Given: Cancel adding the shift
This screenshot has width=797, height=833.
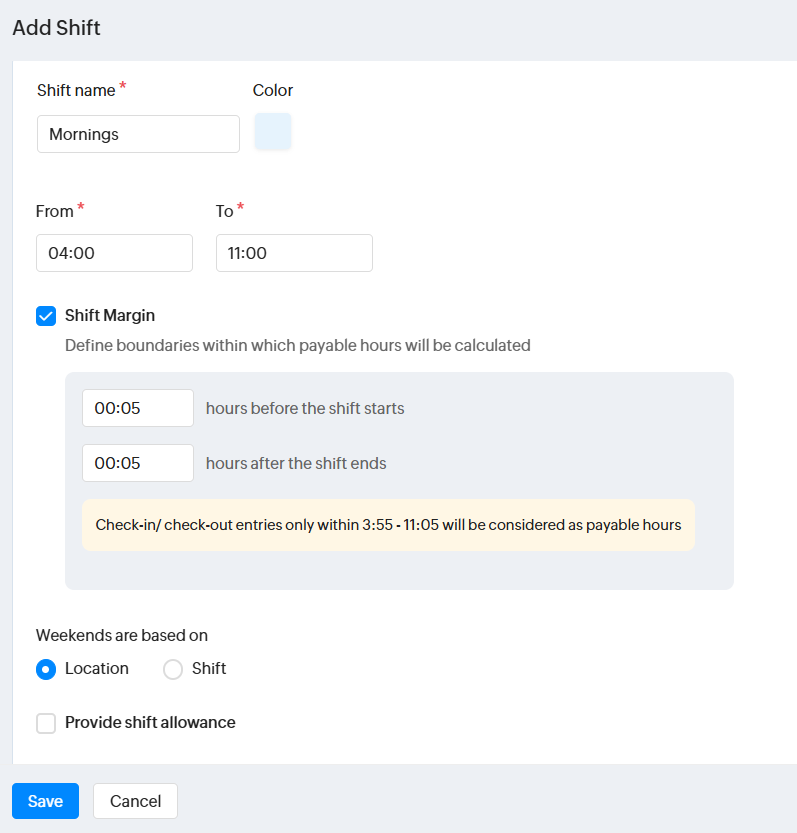Looking at the screenshot, I should click(135, 801).
